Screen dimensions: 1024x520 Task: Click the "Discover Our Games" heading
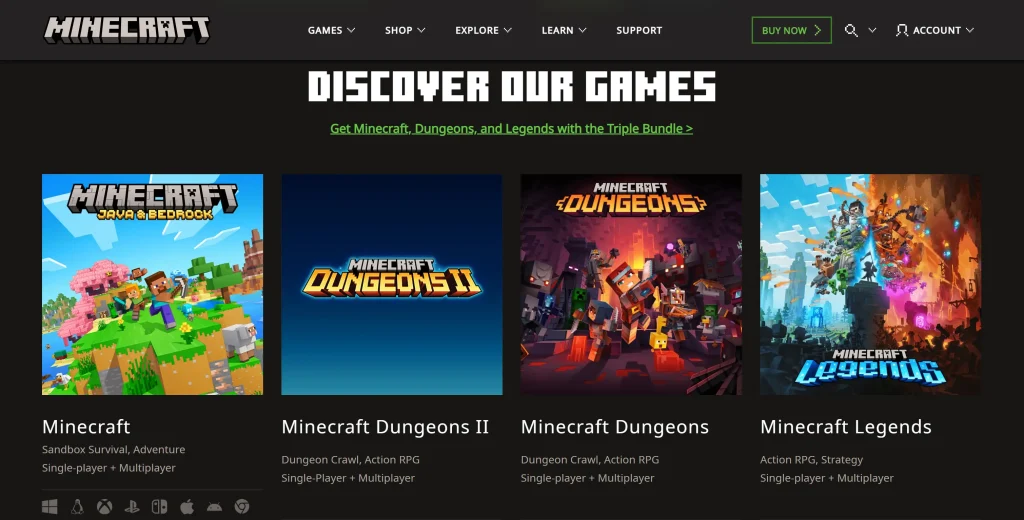(x=512, y=86)
